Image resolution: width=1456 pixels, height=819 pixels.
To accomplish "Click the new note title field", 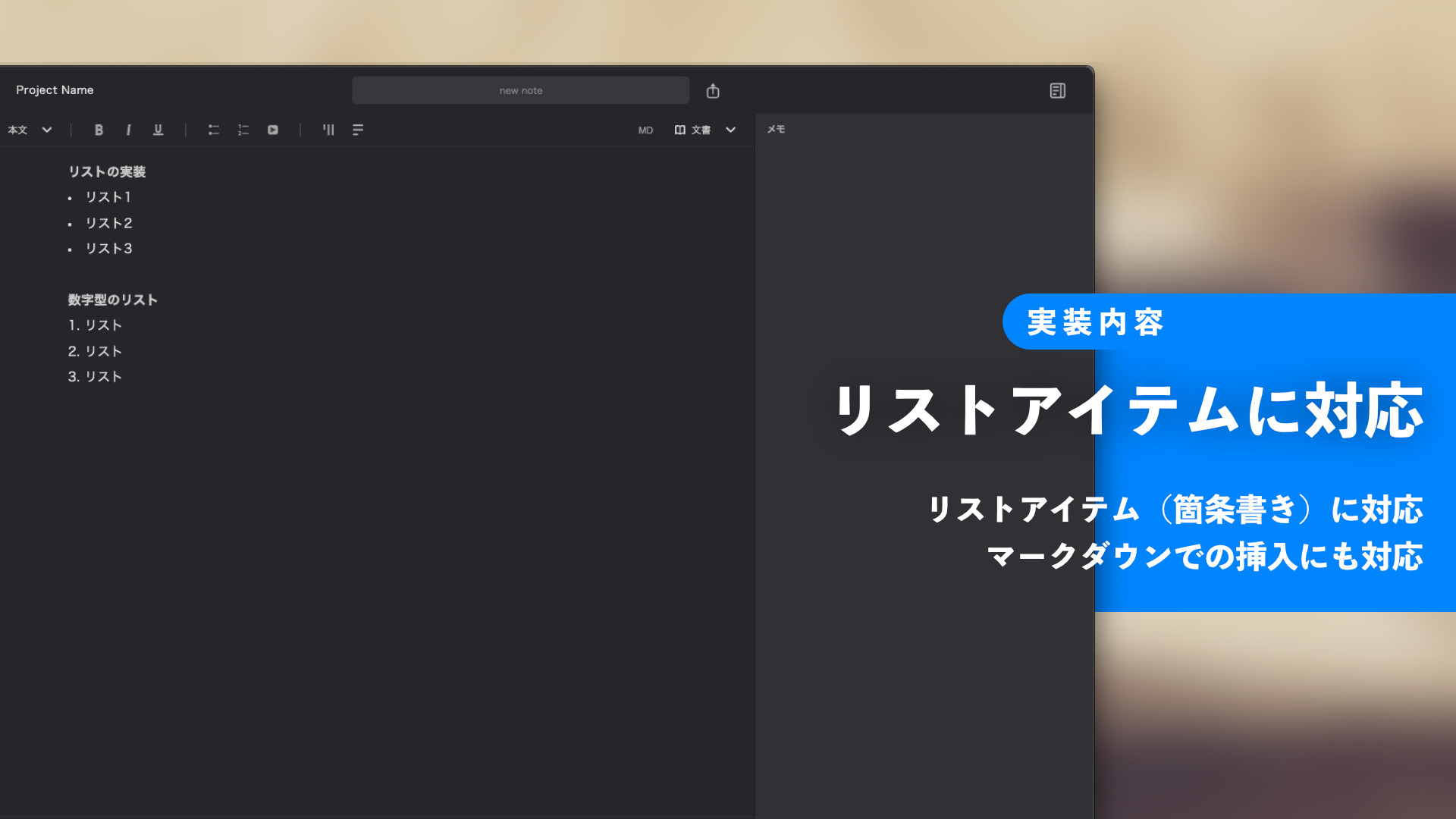I will 520,90.
